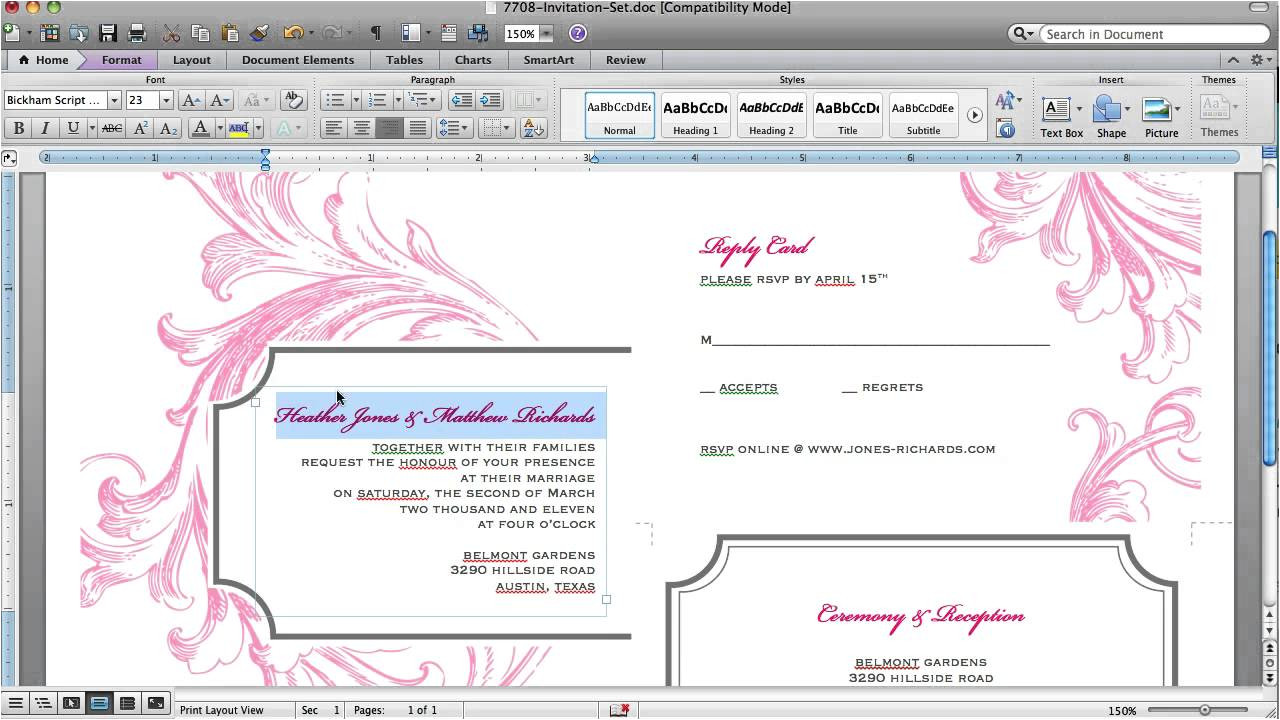Click the Superscript icon

(x=141, y=128)
